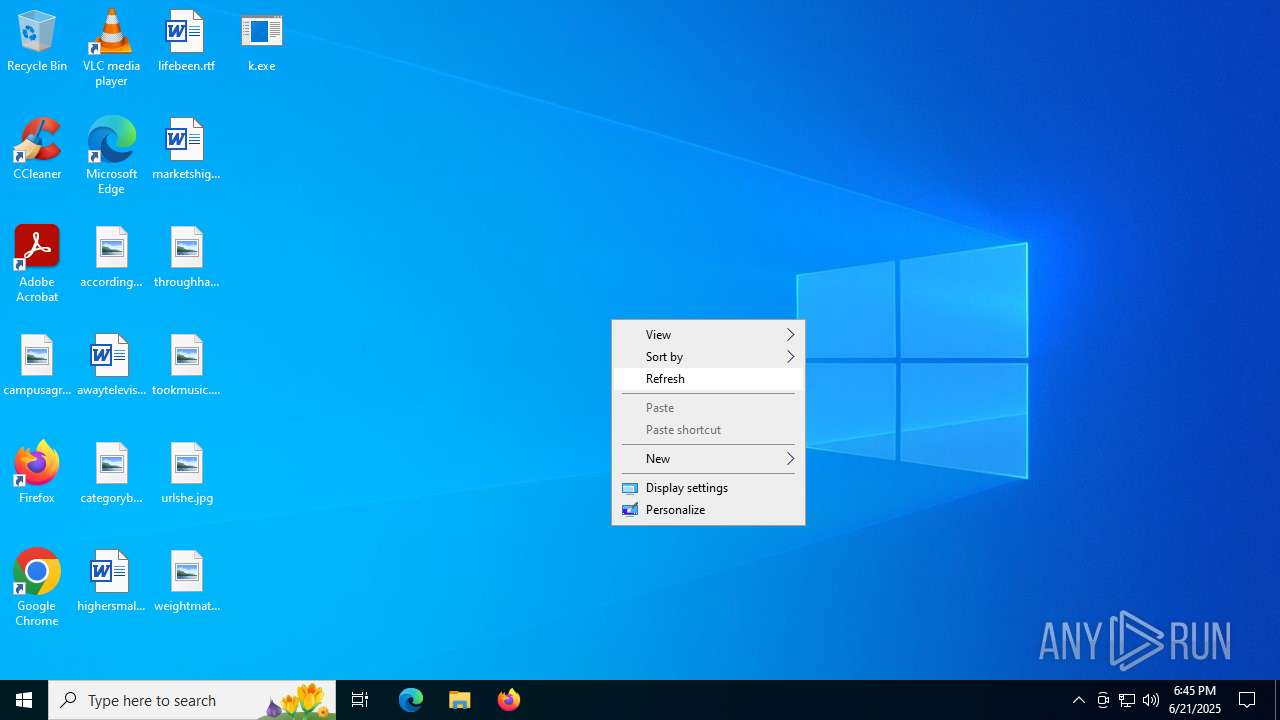The height and width of the screenshot is (720, 1280).
Task: Expand the View submenu
Action: (708, 335)
